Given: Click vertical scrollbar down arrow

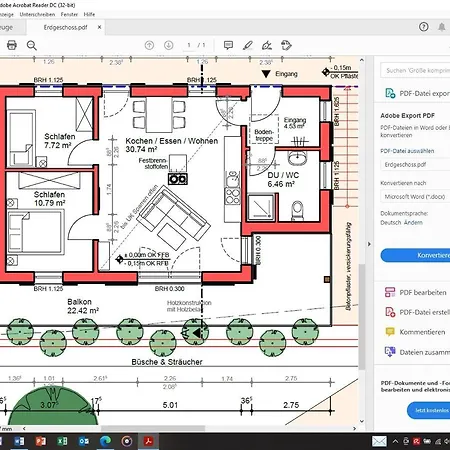Looking at the screenshot, I should (362, 422).
